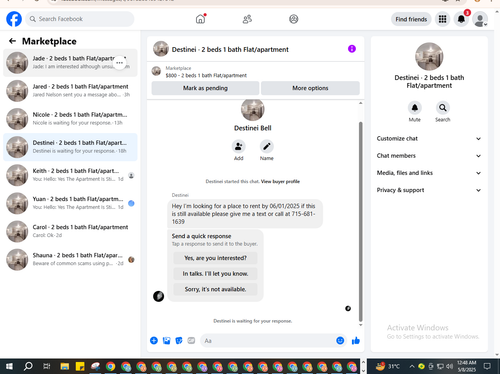
Task: Open File Explorer on taskbar
Action: pyautogui.click(x=65, y=367)
